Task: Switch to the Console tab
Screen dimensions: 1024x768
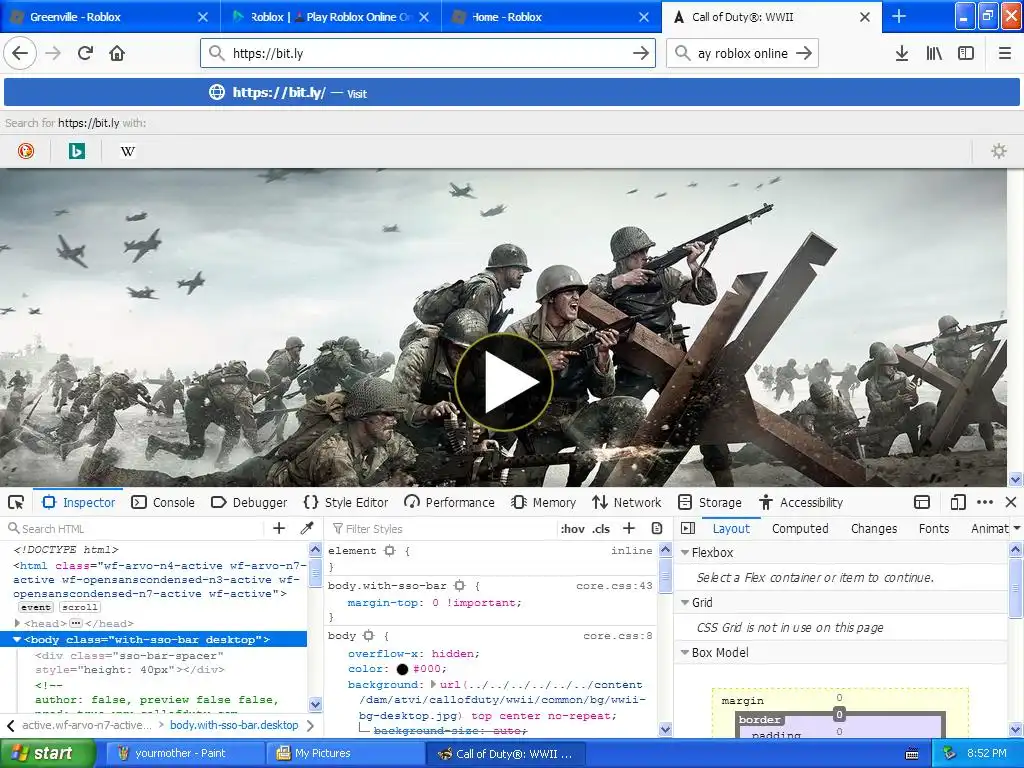Action: pos(163,502)
